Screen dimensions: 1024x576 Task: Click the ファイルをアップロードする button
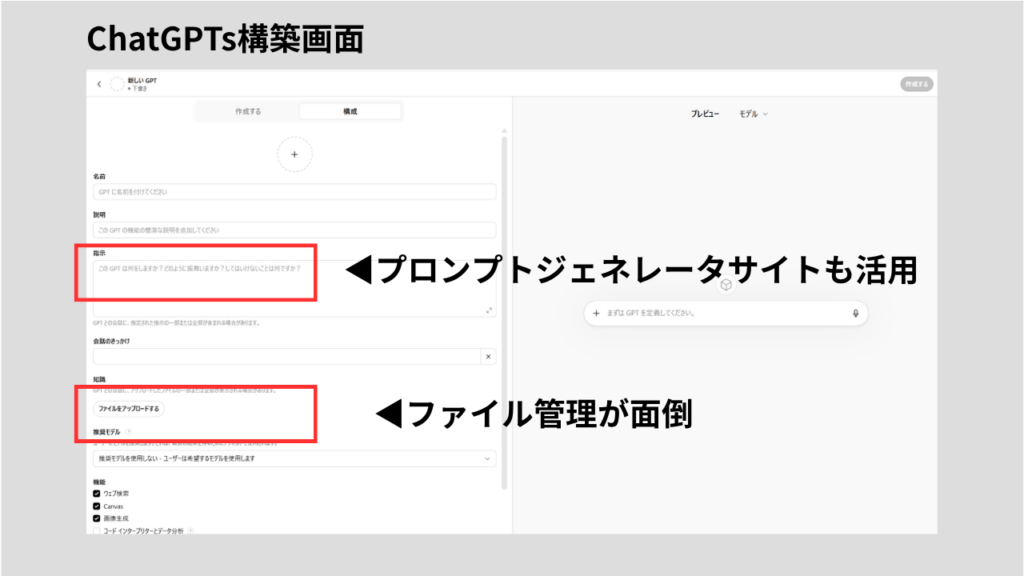tap(127, 409)
